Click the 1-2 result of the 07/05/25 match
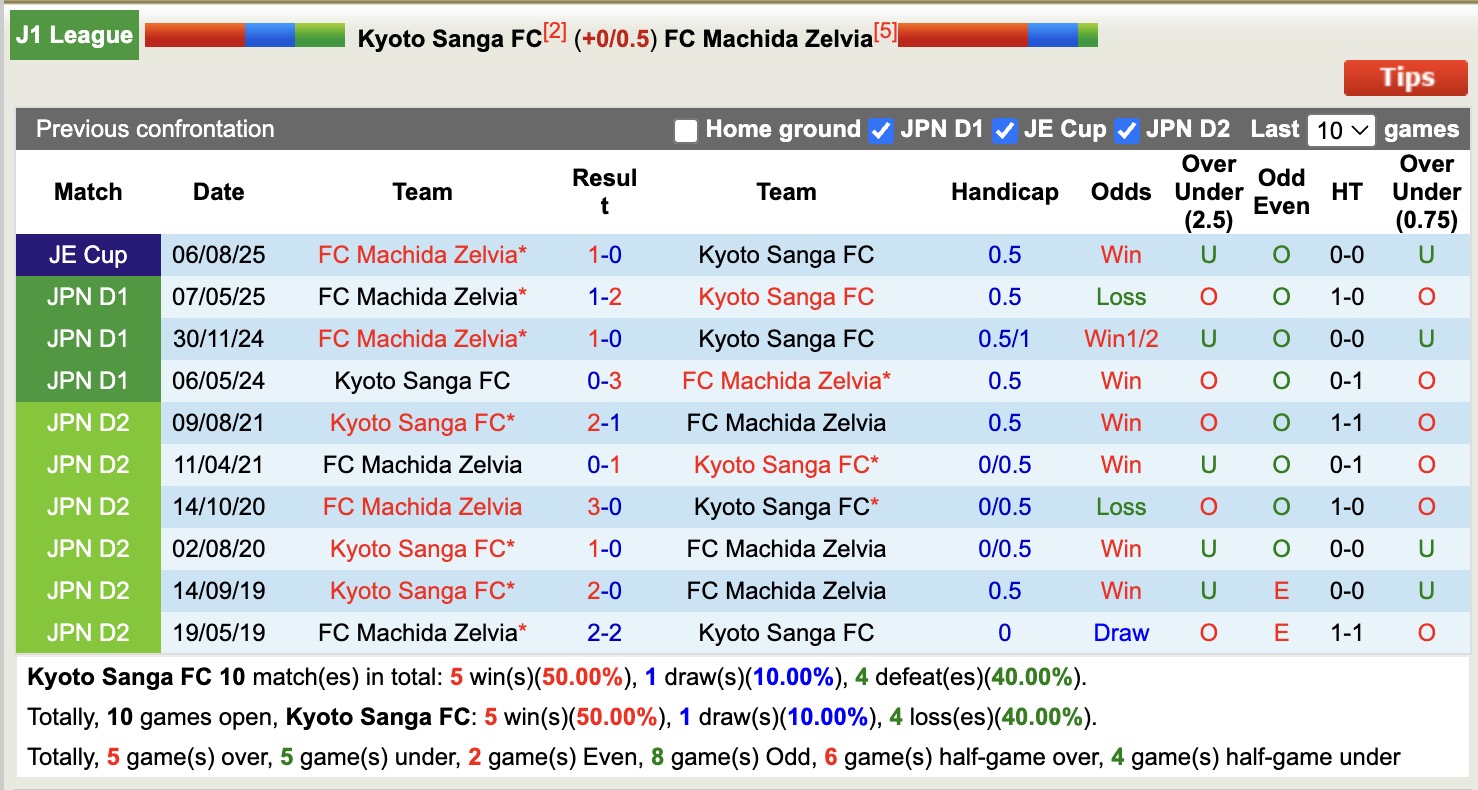The height and width of the screenshot is (790, 1478). point(604,296)
